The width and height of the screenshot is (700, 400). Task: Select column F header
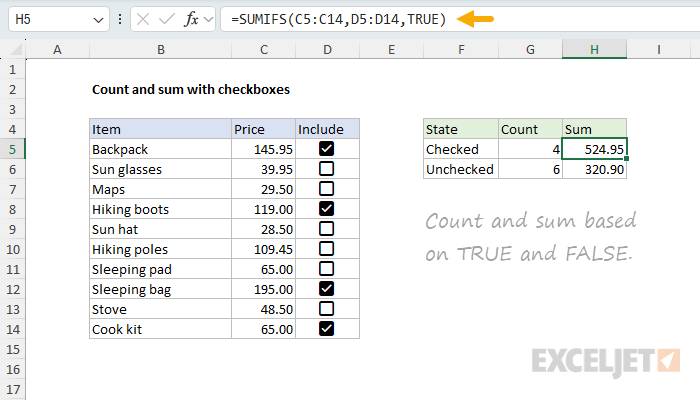pos(461,50)
